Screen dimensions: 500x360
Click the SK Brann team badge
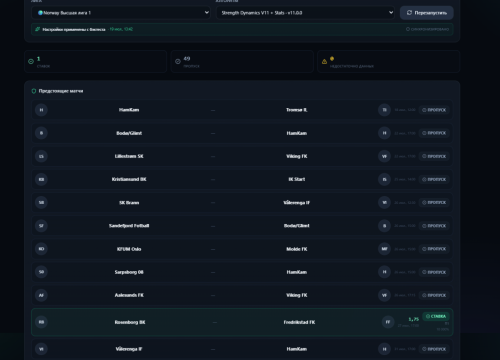[41, 202]
